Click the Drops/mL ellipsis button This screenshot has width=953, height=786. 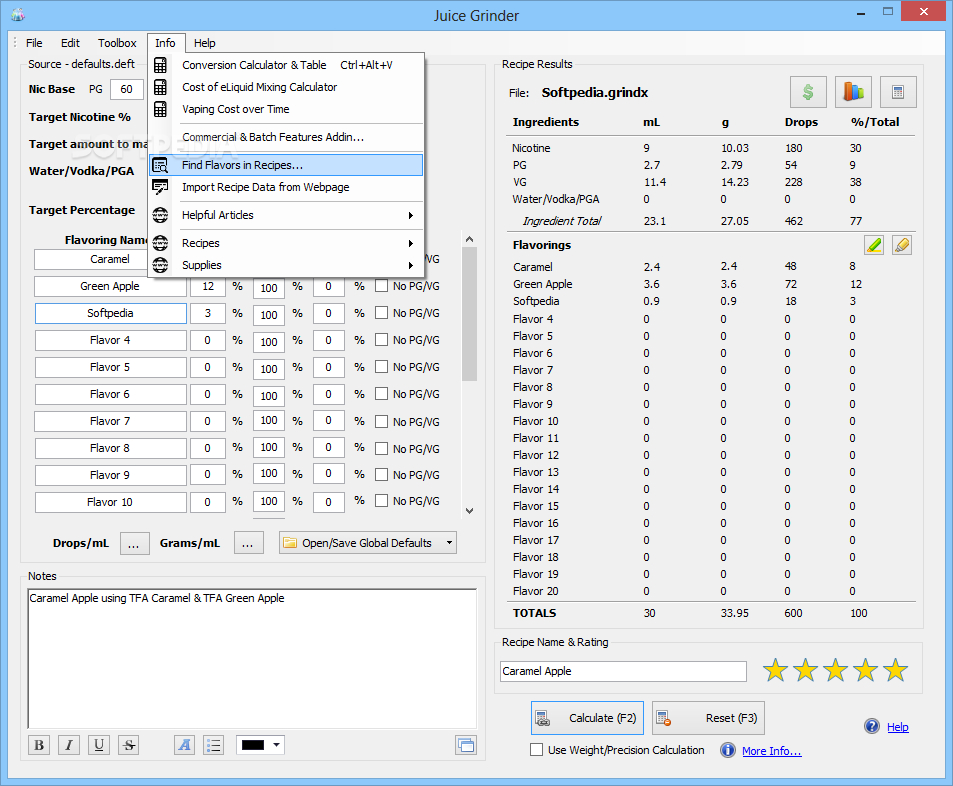coord(134,543)
